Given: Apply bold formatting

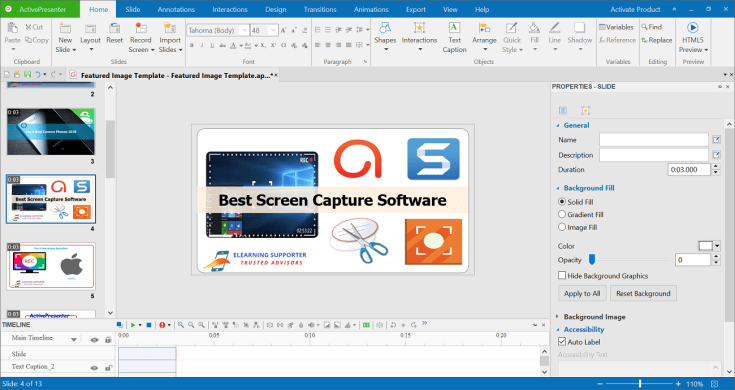Looking at the screenshot, I should pyautogui.click(x=192, y=45).
